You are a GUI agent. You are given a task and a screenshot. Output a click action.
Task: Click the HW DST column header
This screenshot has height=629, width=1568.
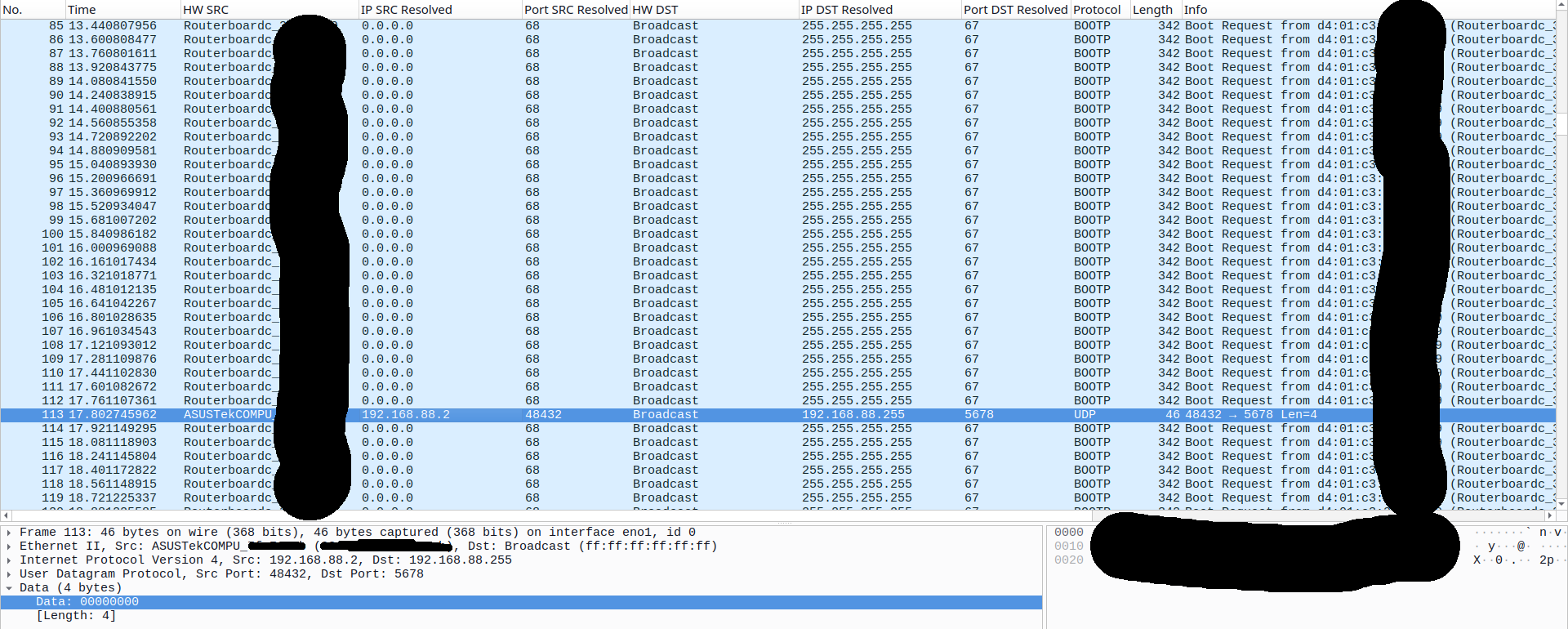click(715, 10)
